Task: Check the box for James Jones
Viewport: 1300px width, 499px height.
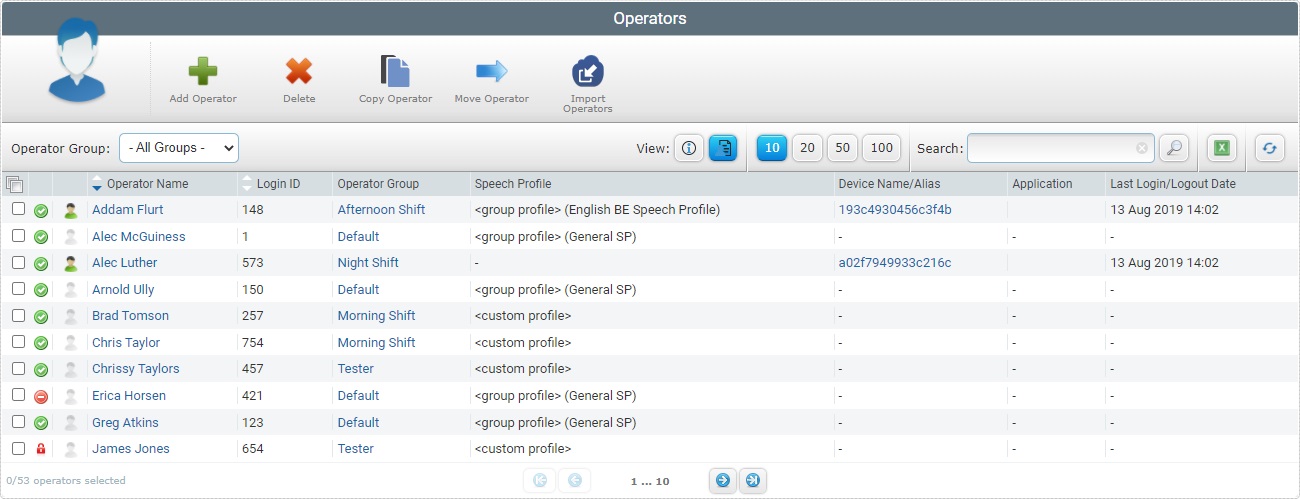Action: point(18,448)
